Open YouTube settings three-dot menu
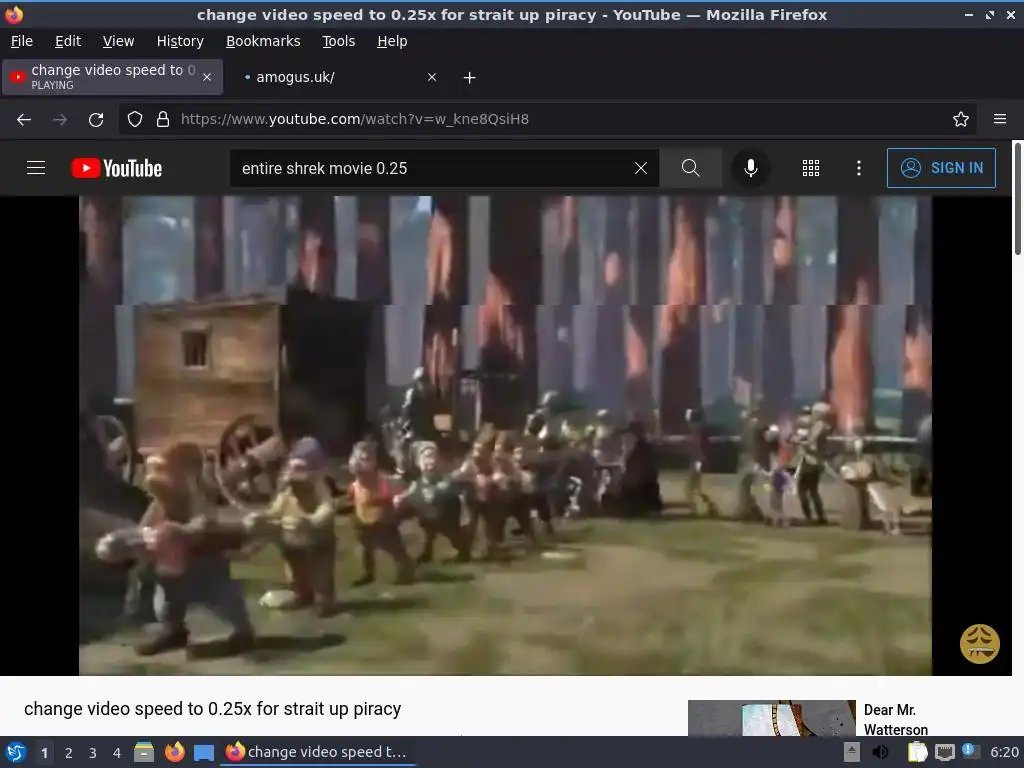 point(858,168)
